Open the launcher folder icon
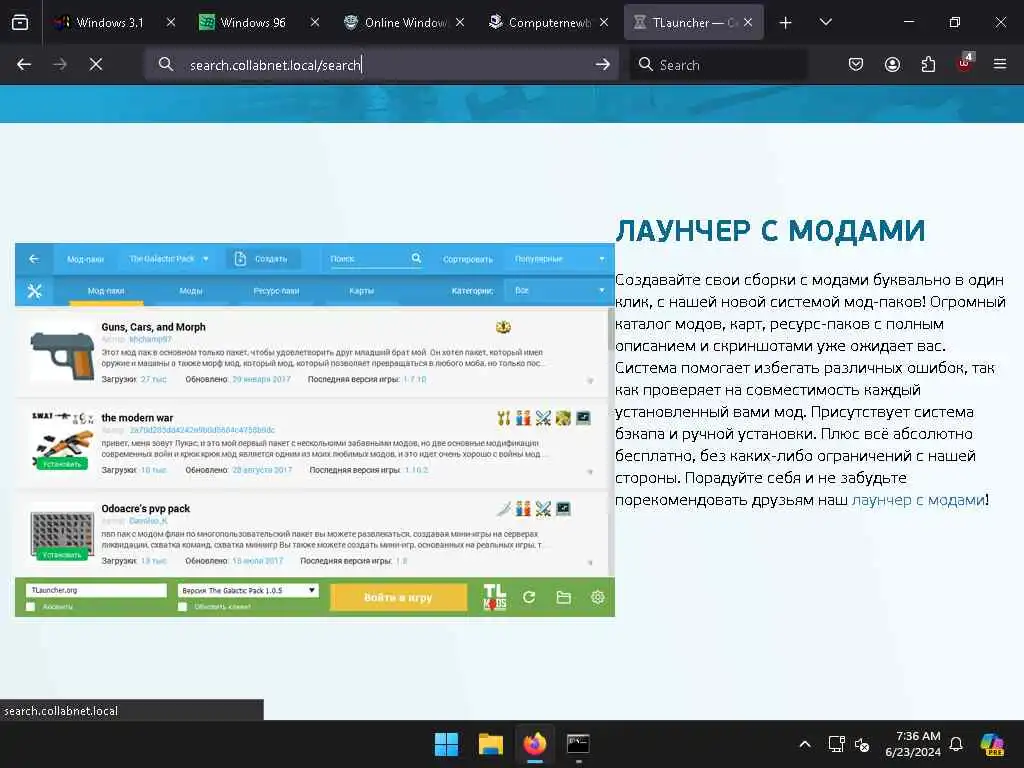1024x768 pixels. pyautogui.click(x=564, y=598)
